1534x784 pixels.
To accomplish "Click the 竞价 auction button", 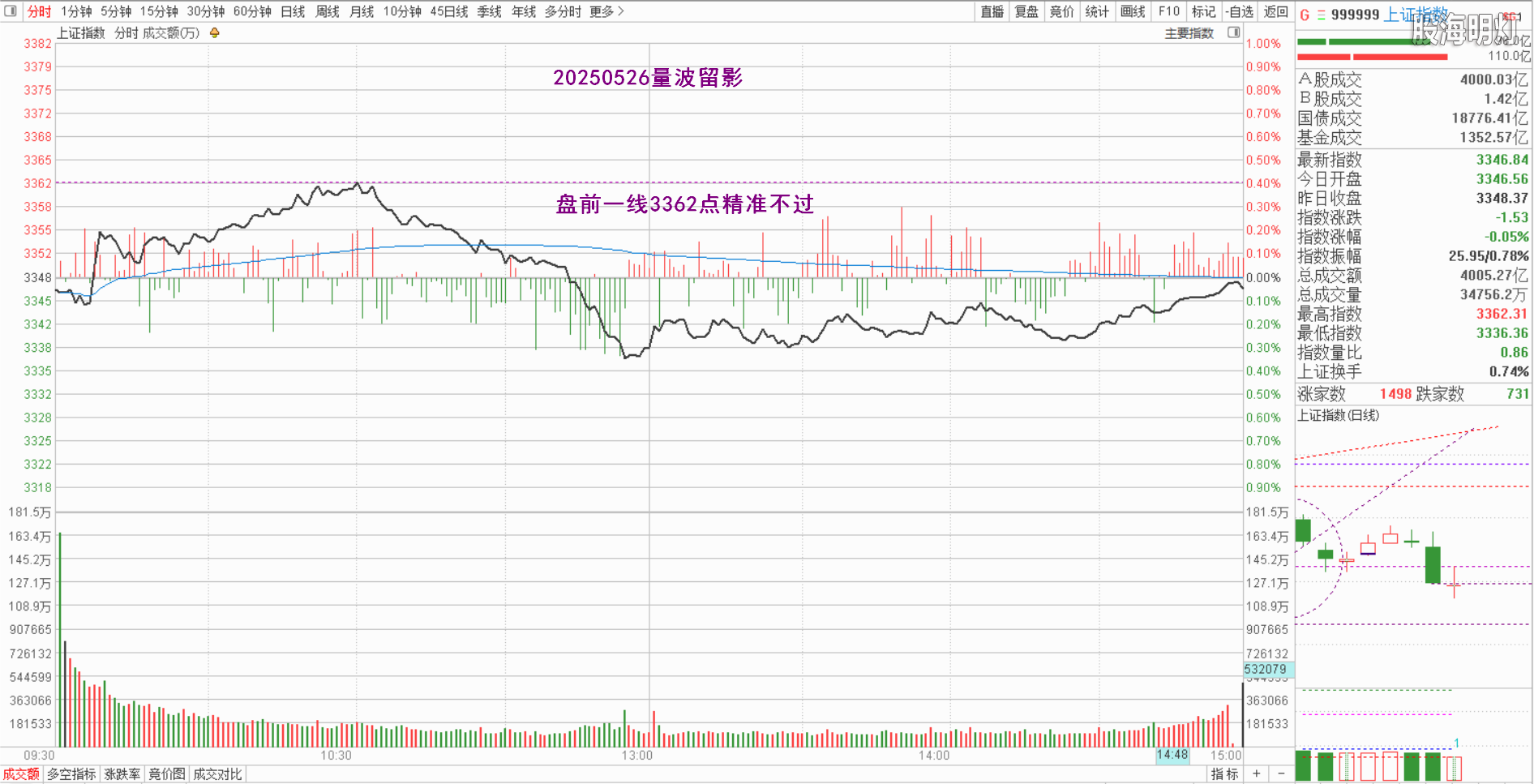I will point(1061,11).
